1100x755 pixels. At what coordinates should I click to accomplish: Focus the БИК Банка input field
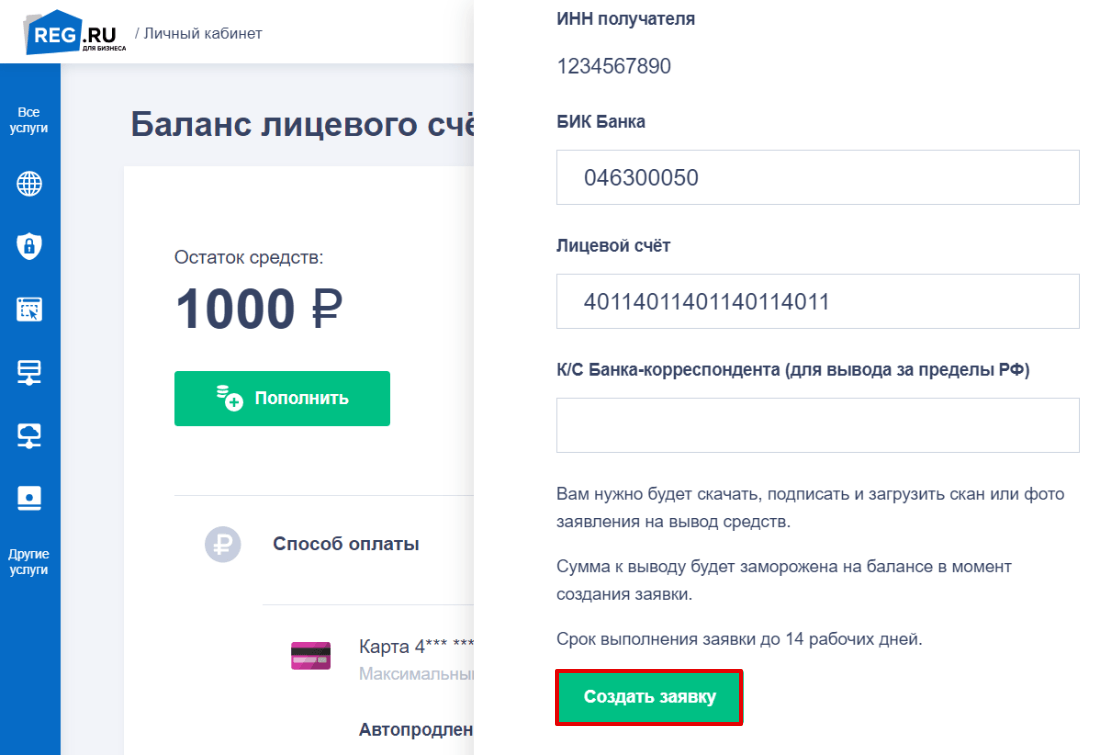[x=818, y=178]
